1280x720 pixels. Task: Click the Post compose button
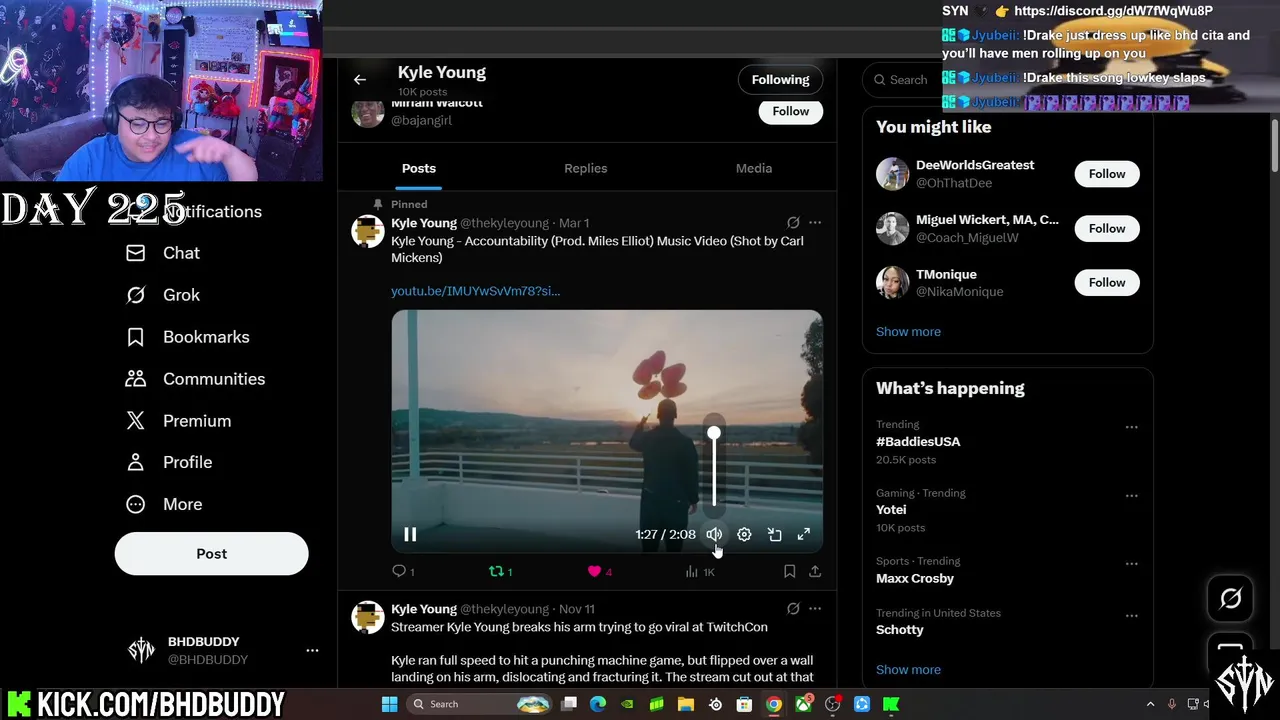(x=211, y=553)
